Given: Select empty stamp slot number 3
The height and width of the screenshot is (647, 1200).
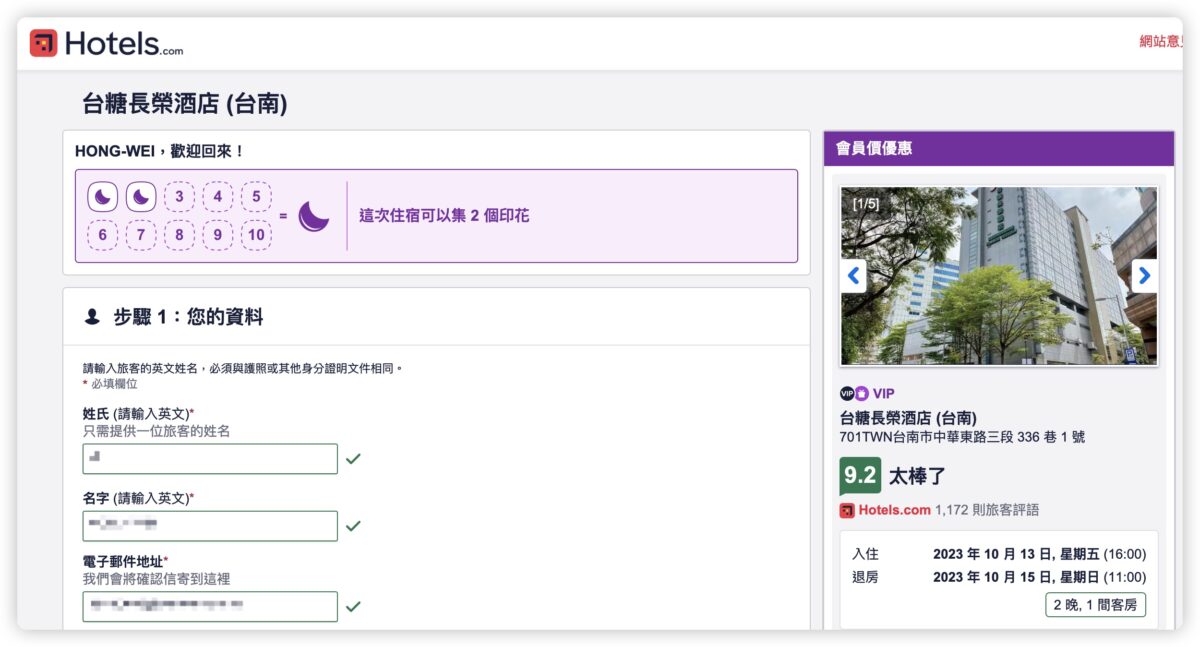Looking at the screenshot, I should click(x=179, y=197).
